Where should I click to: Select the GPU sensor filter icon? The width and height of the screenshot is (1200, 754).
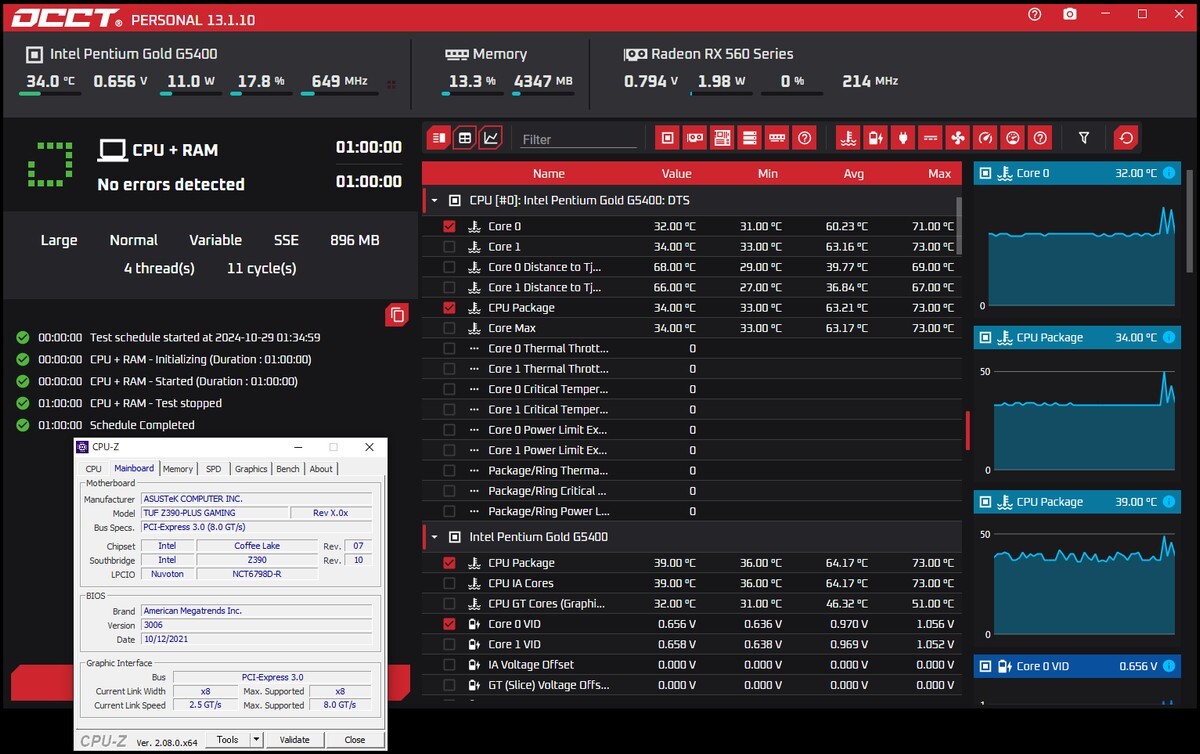695,138
